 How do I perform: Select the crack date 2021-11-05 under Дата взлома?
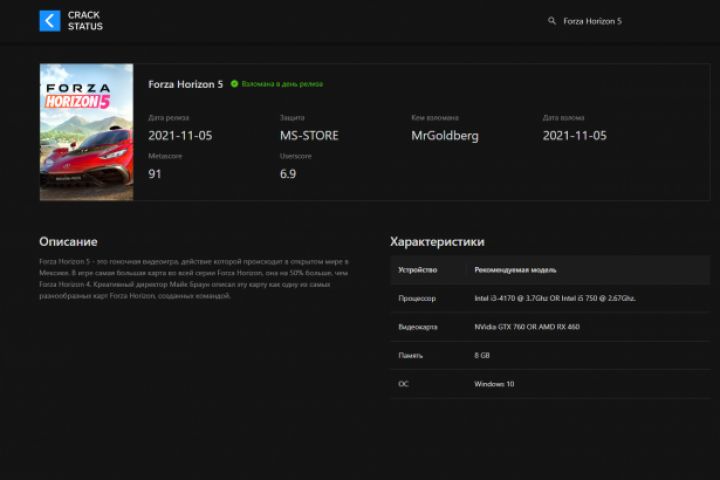coord(574,136)
